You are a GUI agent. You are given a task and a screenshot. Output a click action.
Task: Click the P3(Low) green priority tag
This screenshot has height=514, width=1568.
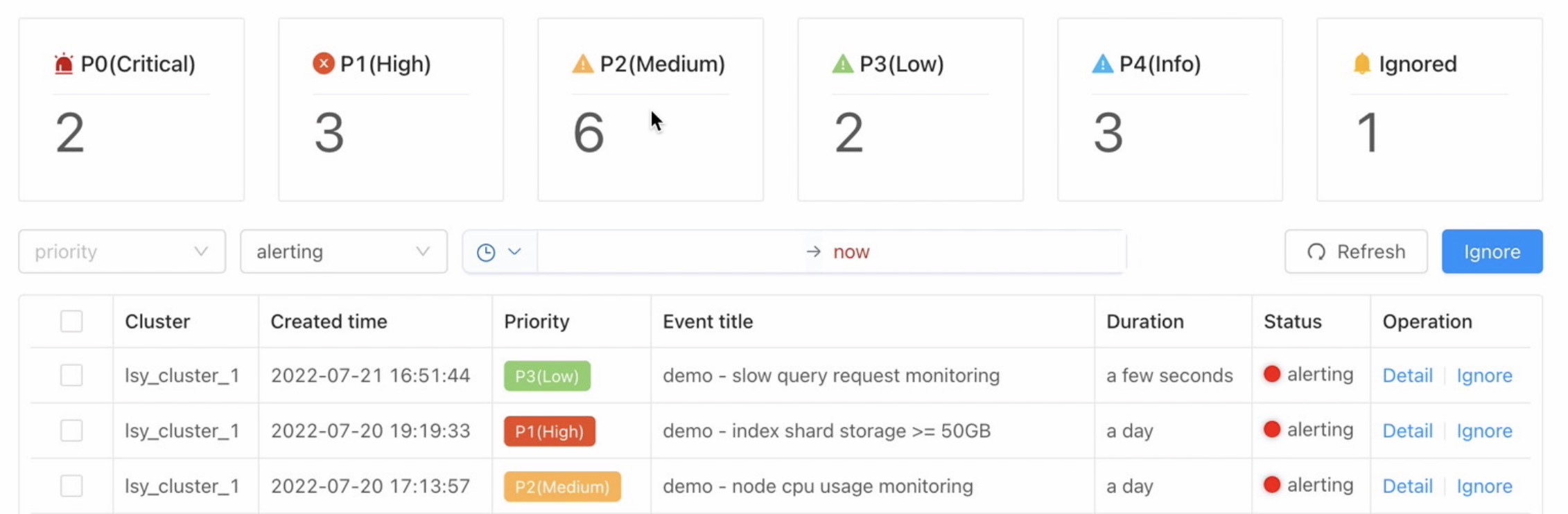coord(547,375)
